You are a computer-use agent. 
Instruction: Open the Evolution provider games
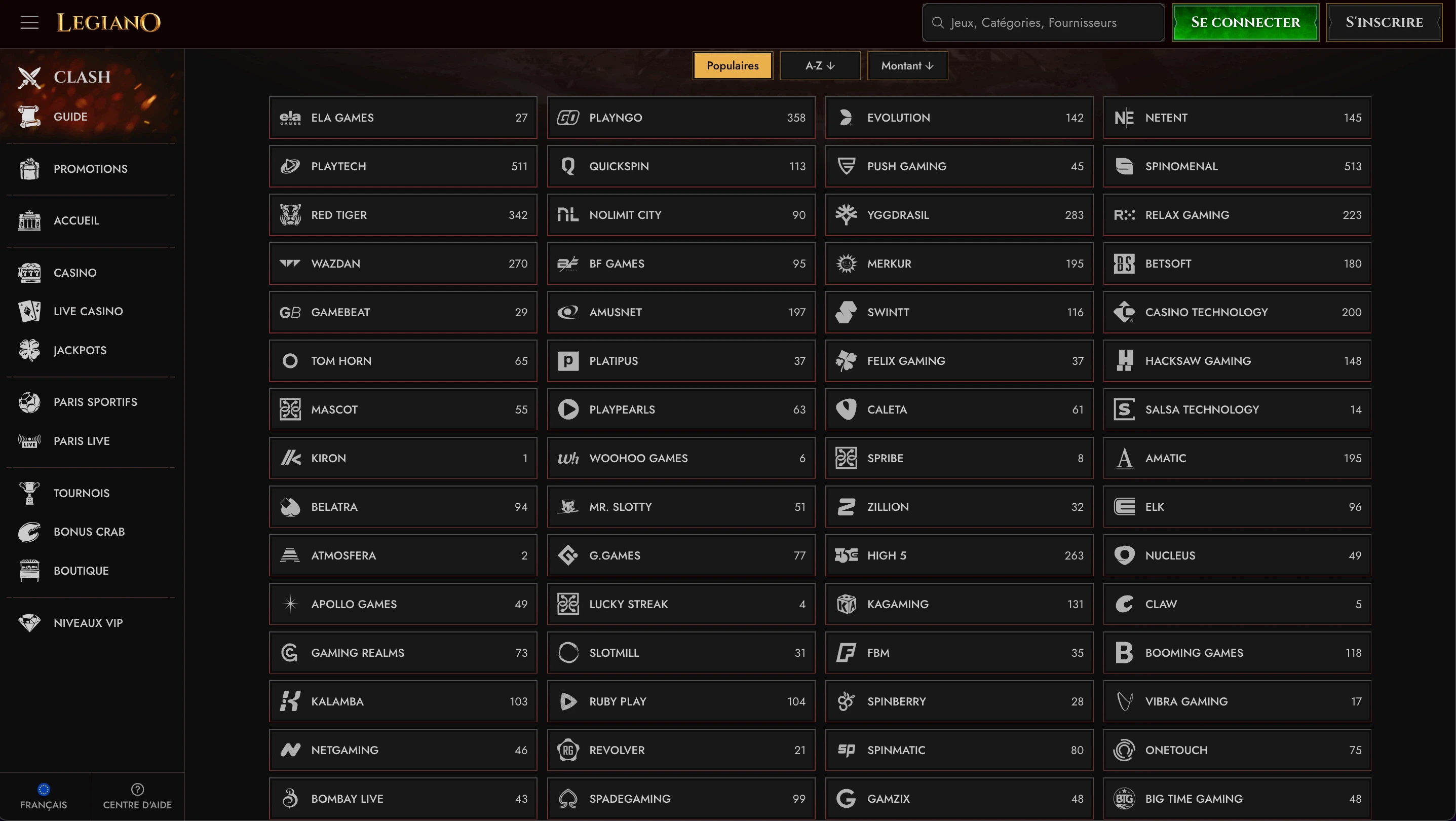coord(959,118)
